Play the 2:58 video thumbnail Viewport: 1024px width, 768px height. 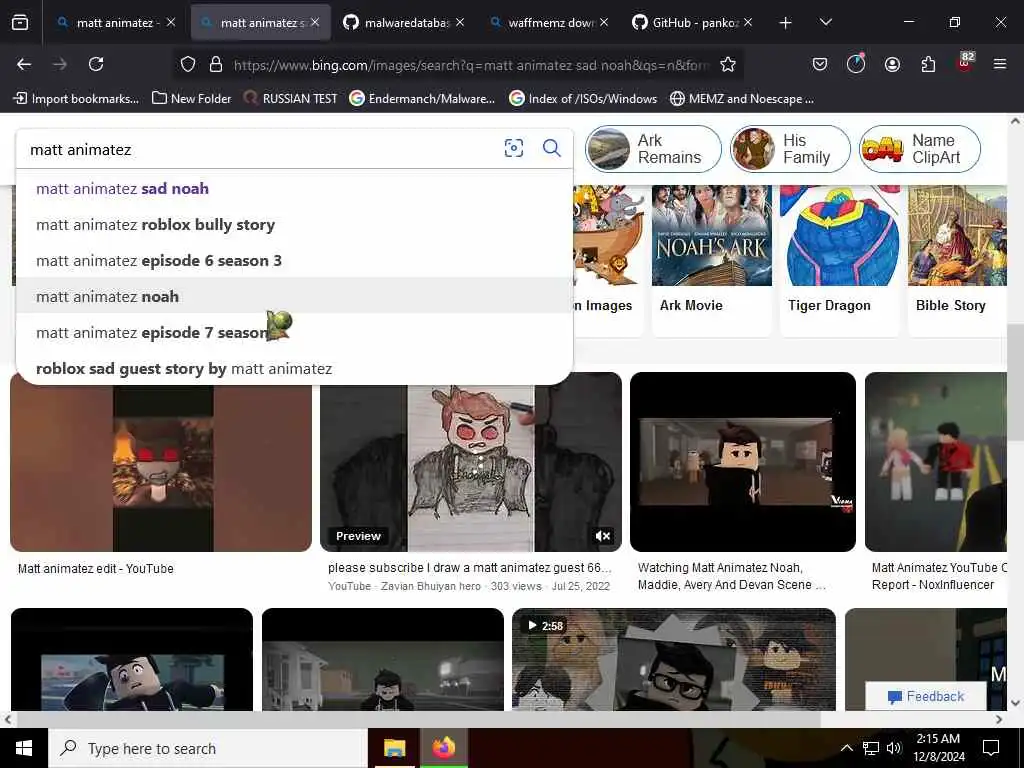pos(673,660)
